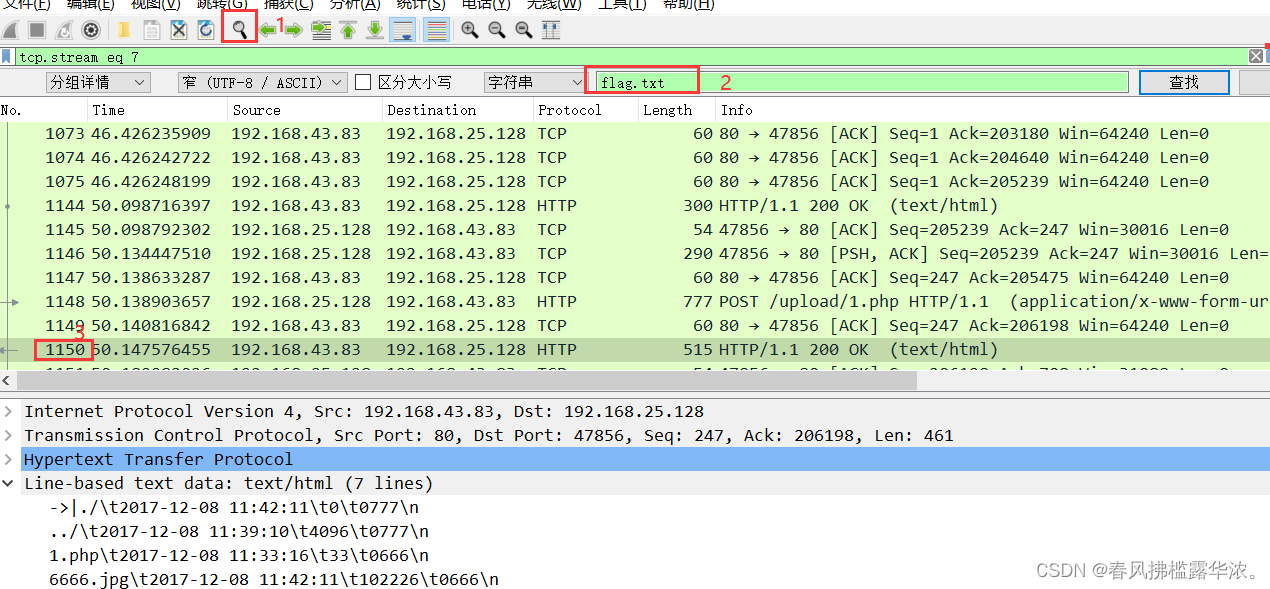Go back in packet history
Viewport: 1270px width, 589px height.
click(x=268, y=30)
